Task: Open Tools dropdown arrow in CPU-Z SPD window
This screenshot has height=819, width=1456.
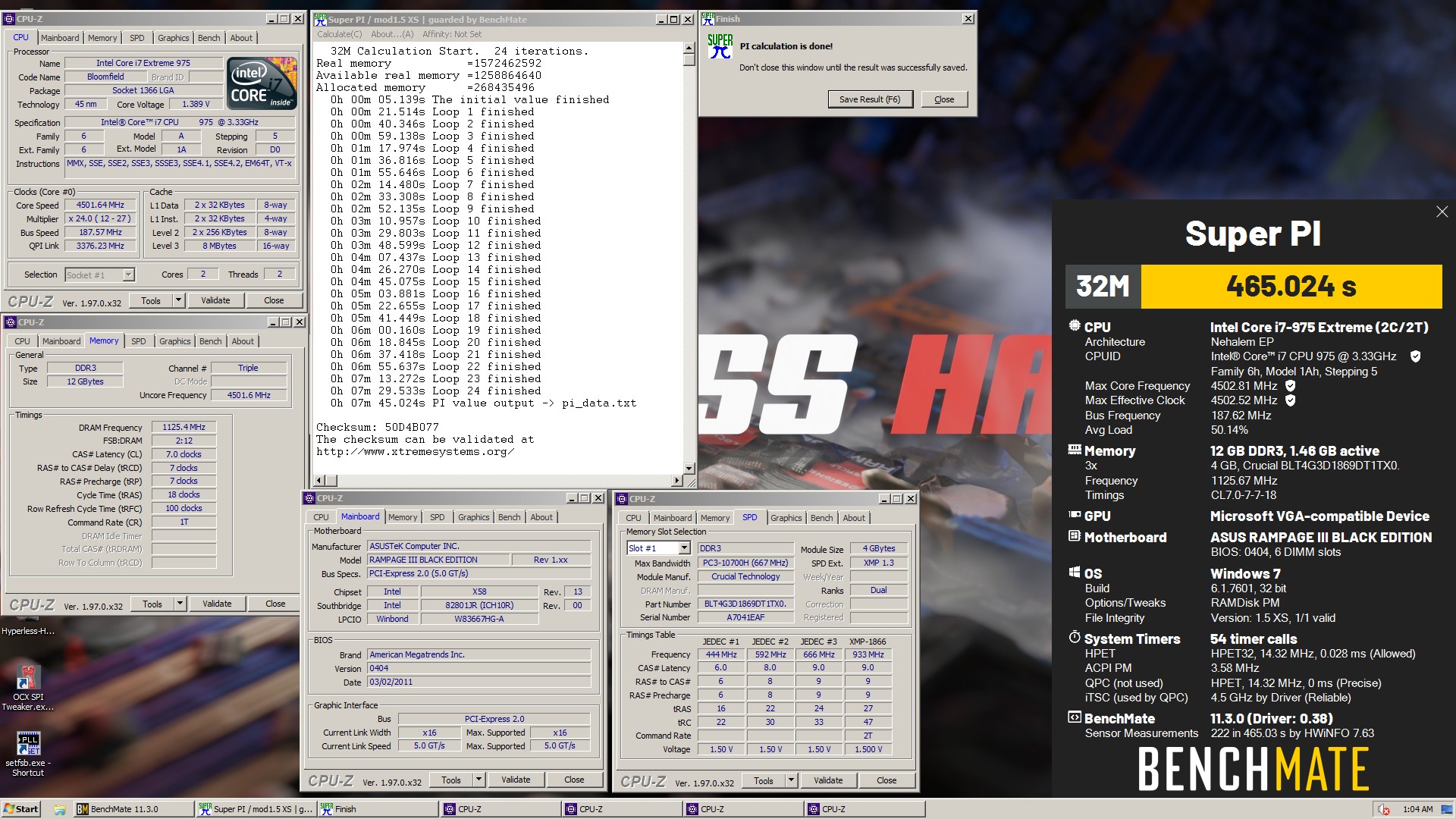Action: click(791, 781)
